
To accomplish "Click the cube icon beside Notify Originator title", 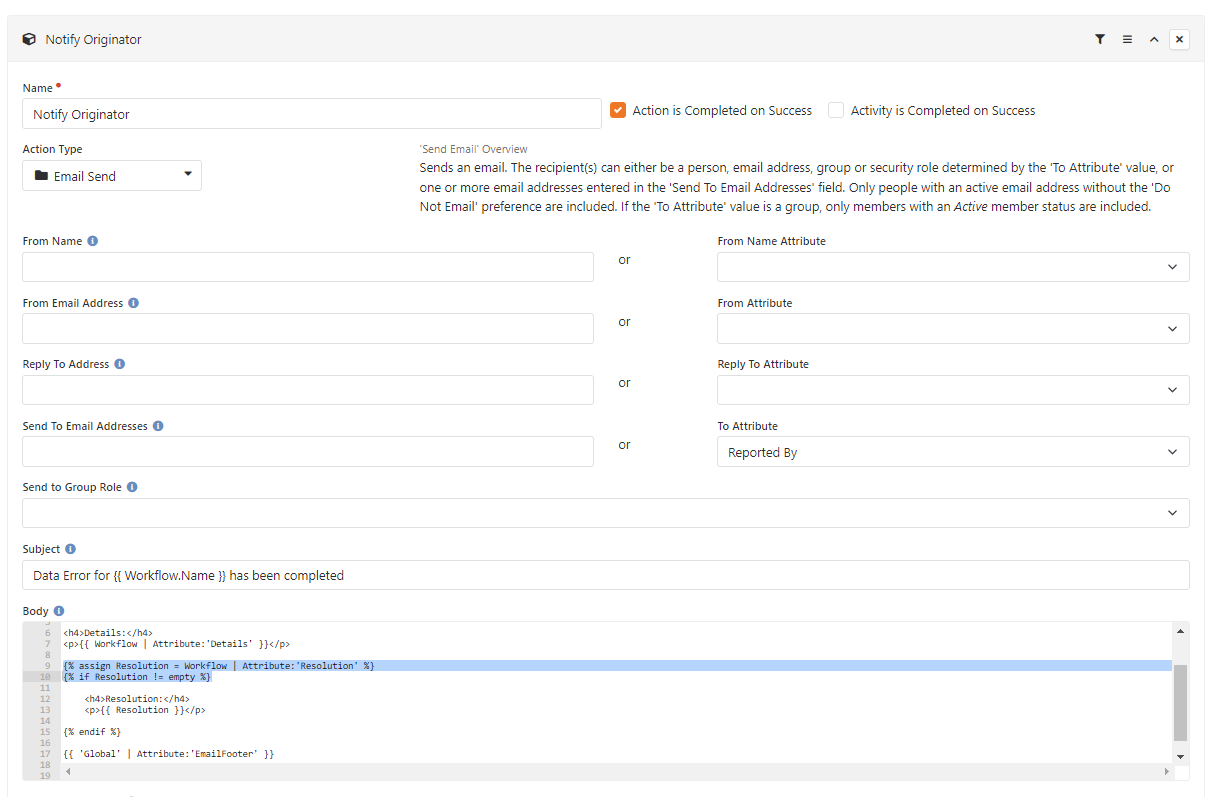I will [x=29, y=38].
